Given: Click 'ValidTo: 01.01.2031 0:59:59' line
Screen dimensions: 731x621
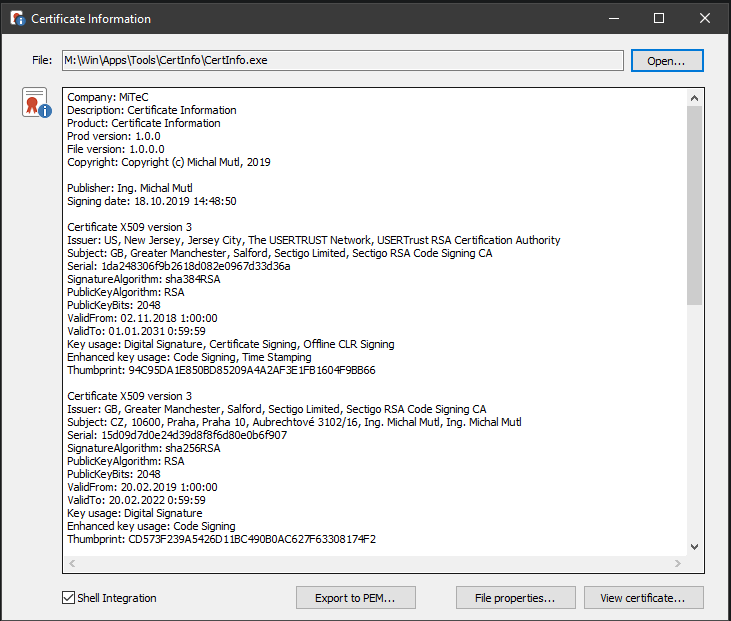Looking at the screenshot, I should click(x=136, y=331).
